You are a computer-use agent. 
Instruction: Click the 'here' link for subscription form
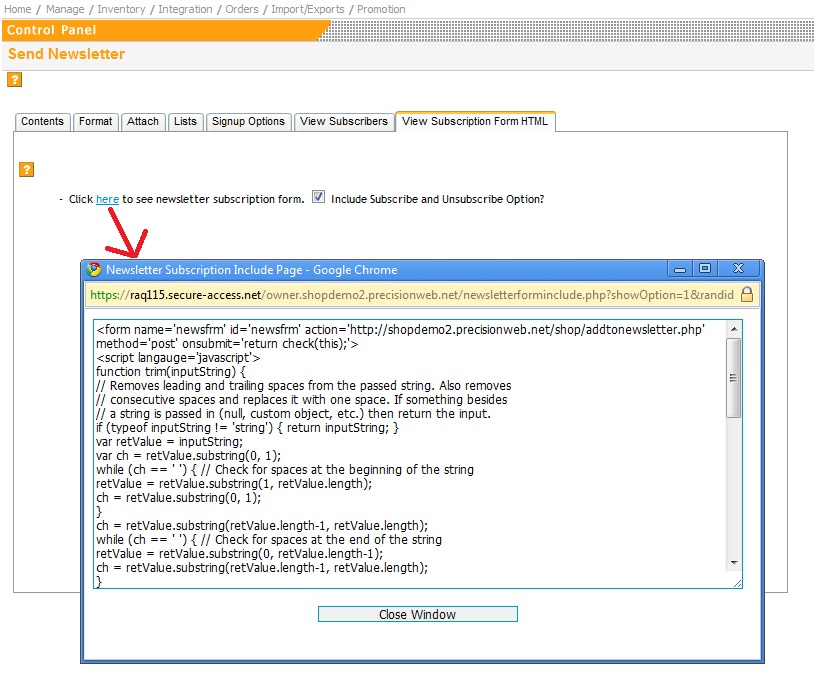click(x=107, y=199)
